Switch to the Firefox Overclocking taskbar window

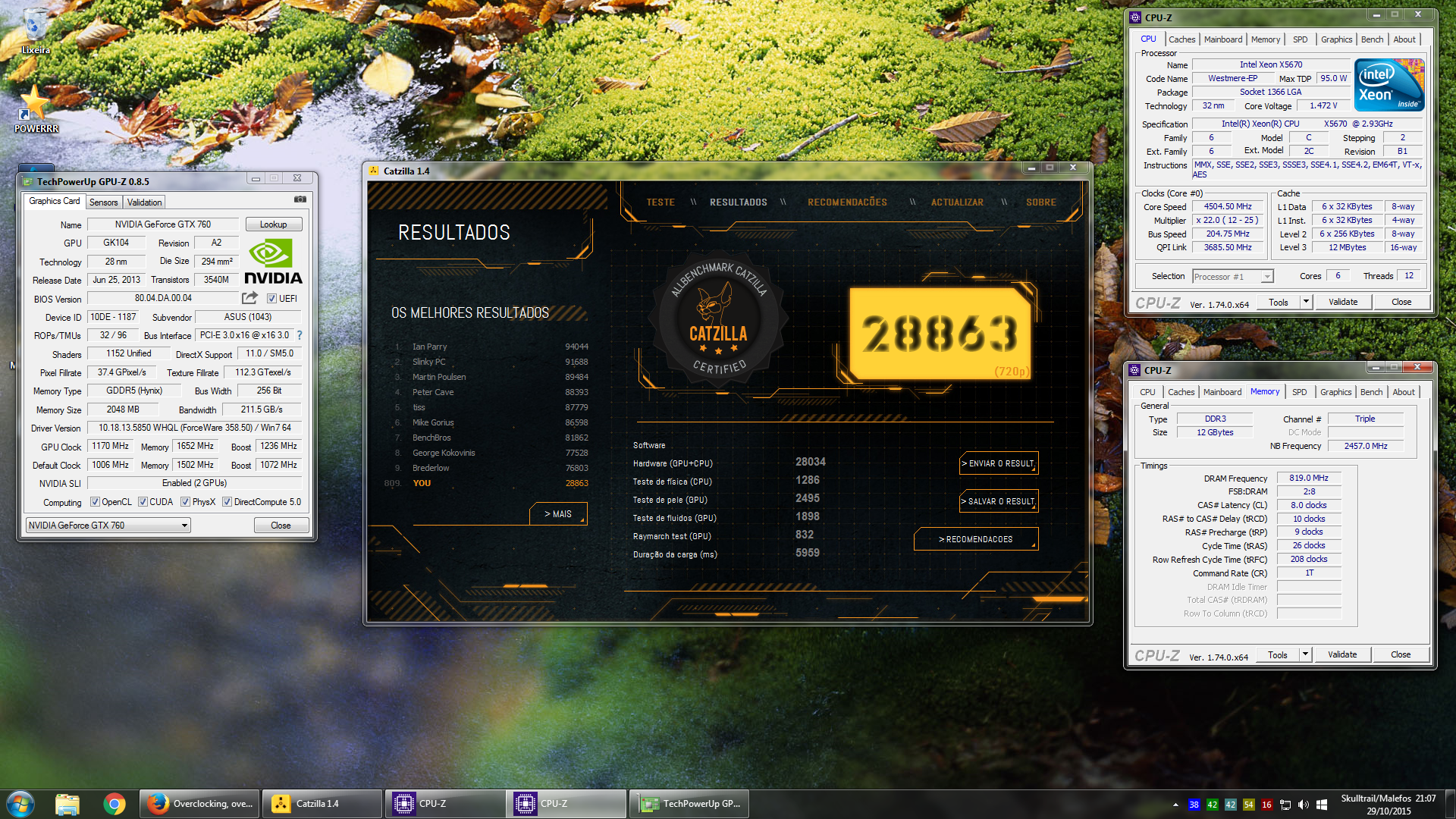point(199,804)
